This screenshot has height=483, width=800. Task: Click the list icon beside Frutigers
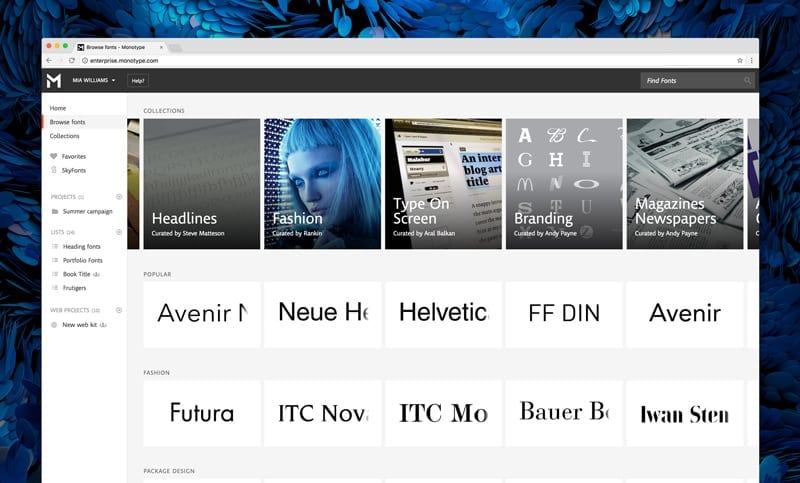(x=55, y=288)
